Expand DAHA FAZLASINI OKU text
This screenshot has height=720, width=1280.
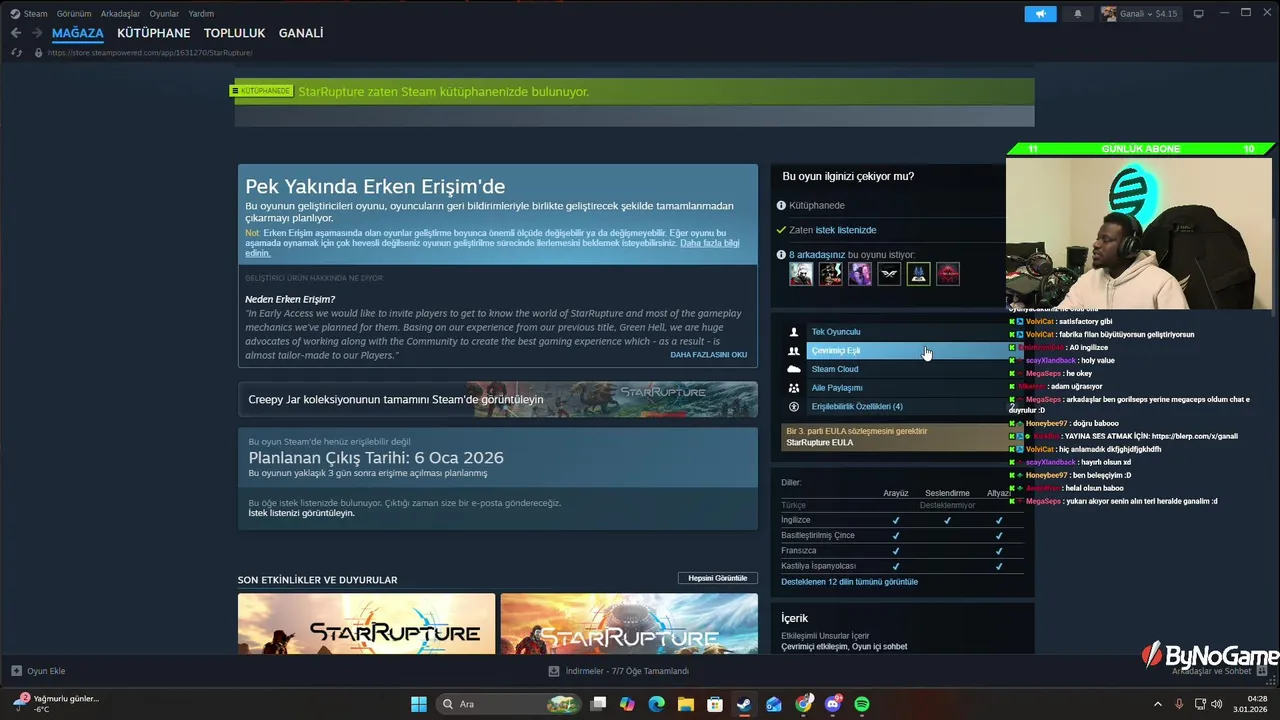[708, 354]
